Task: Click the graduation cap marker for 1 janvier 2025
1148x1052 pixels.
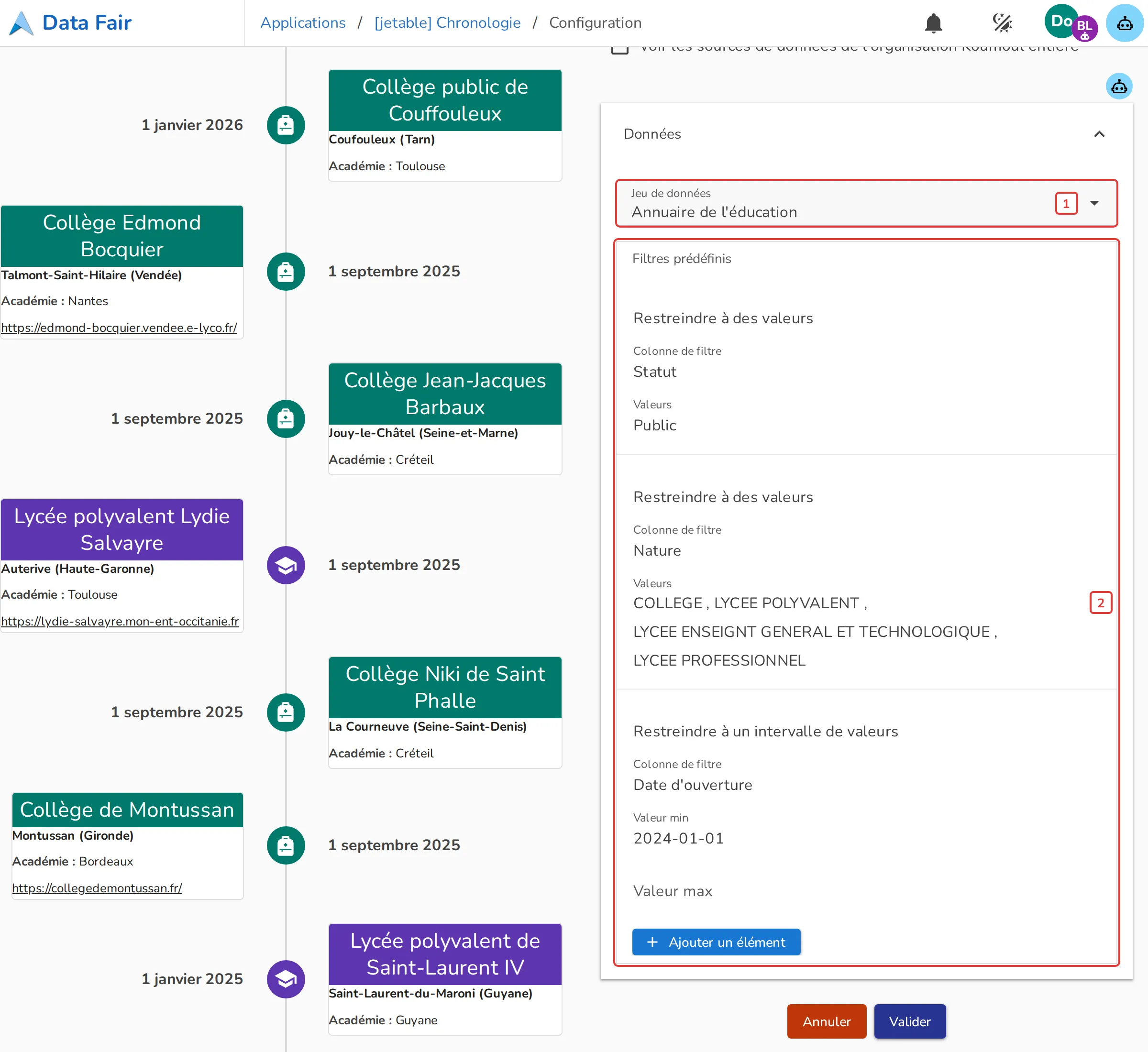Action: [286, 979]
